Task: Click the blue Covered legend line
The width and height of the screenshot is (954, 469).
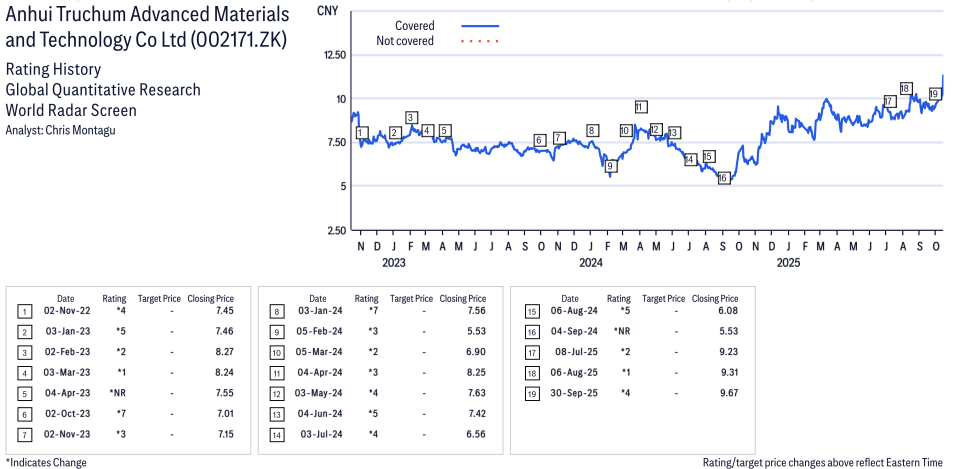Action: tap(480, 25)
